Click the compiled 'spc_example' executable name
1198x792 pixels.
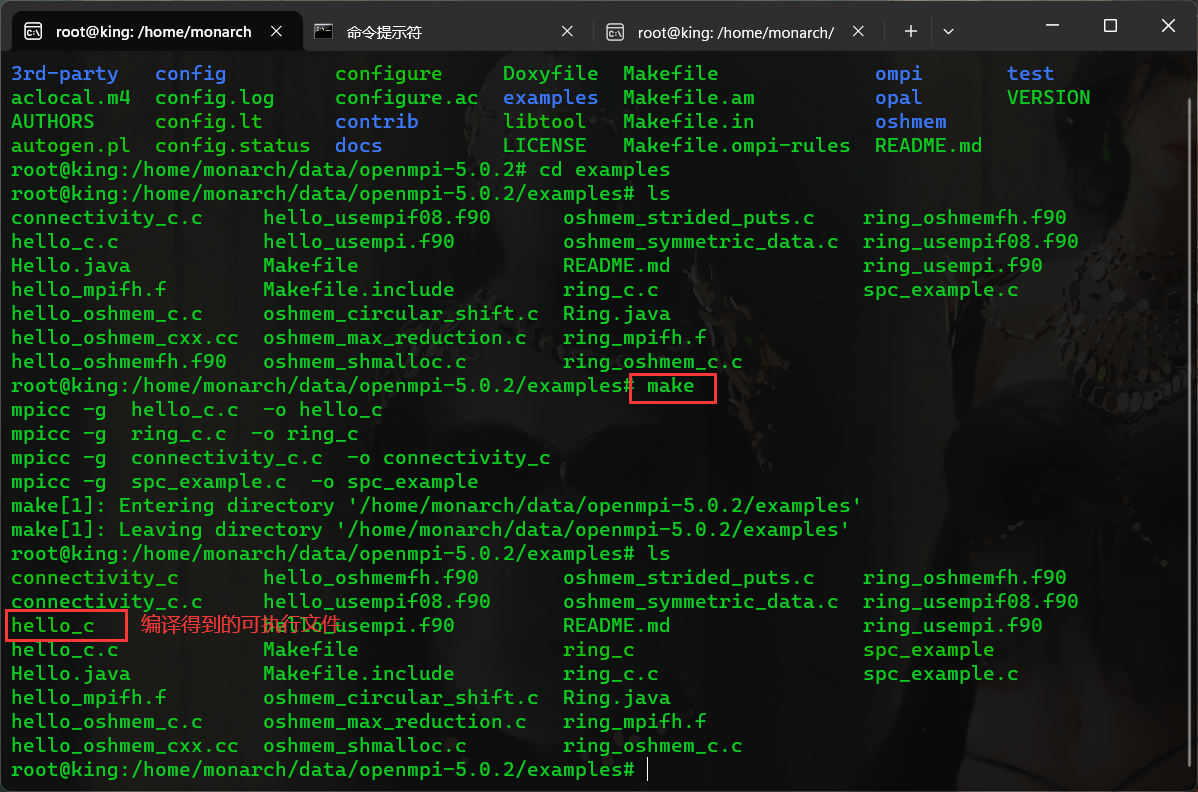[928, 650]
